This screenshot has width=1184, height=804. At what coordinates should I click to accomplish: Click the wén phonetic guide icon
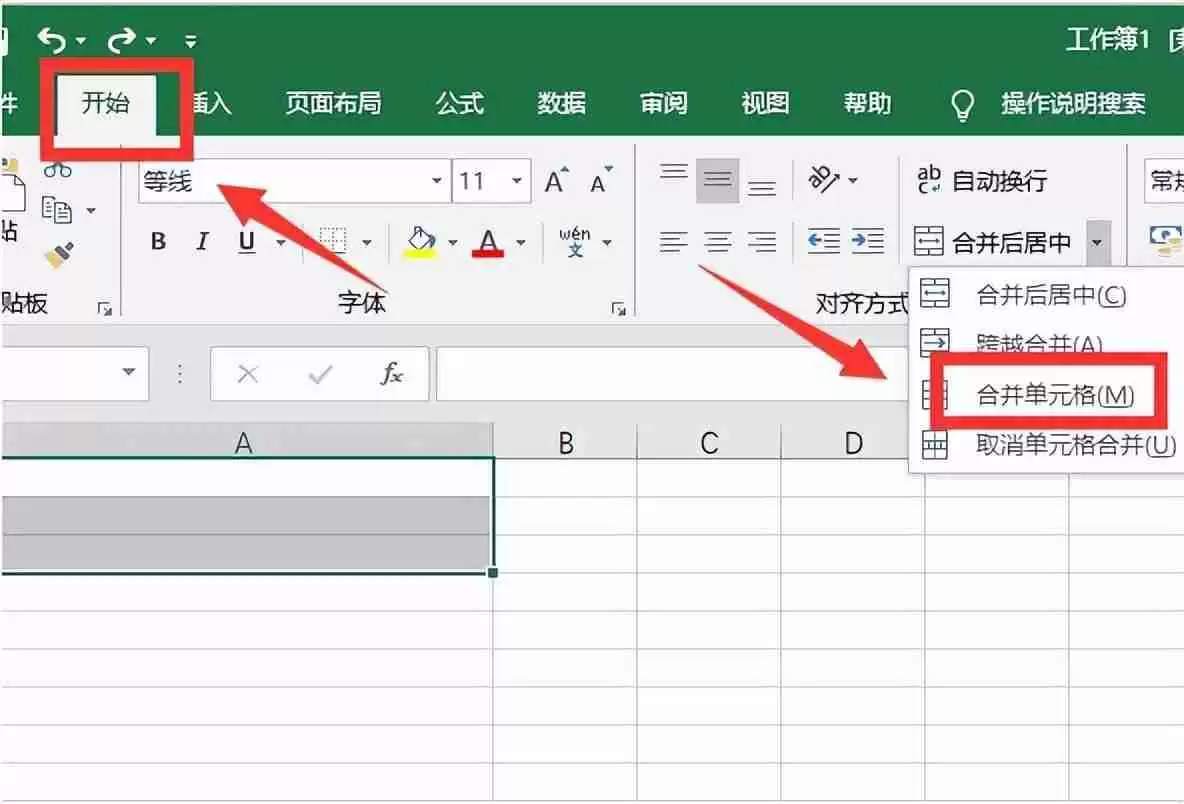575,242
